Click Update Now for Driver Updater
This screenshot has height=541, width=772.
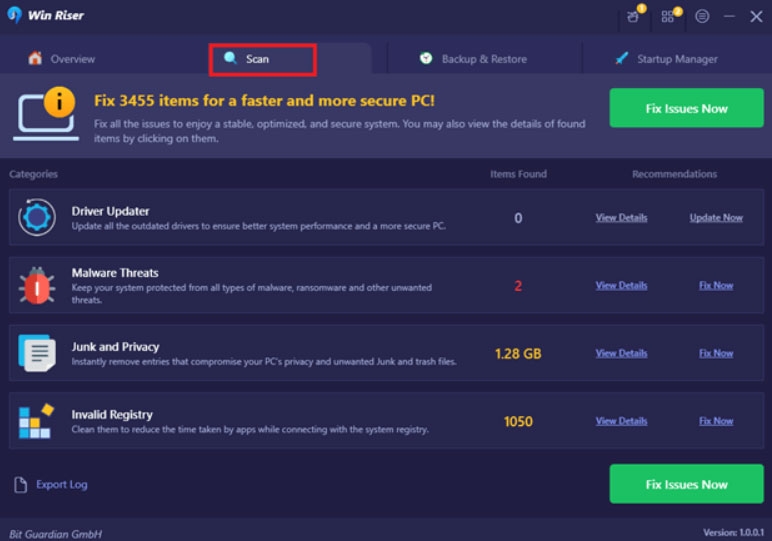coord(716,218)
